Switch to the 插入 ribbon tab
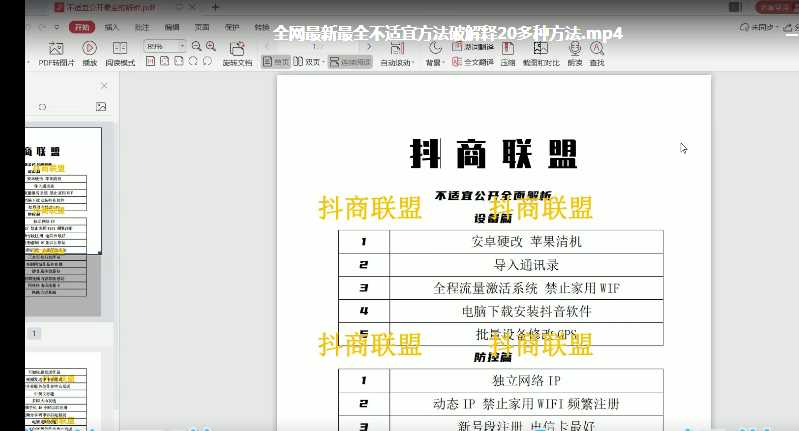Screen dimensions: 799x431 (112, 27)
